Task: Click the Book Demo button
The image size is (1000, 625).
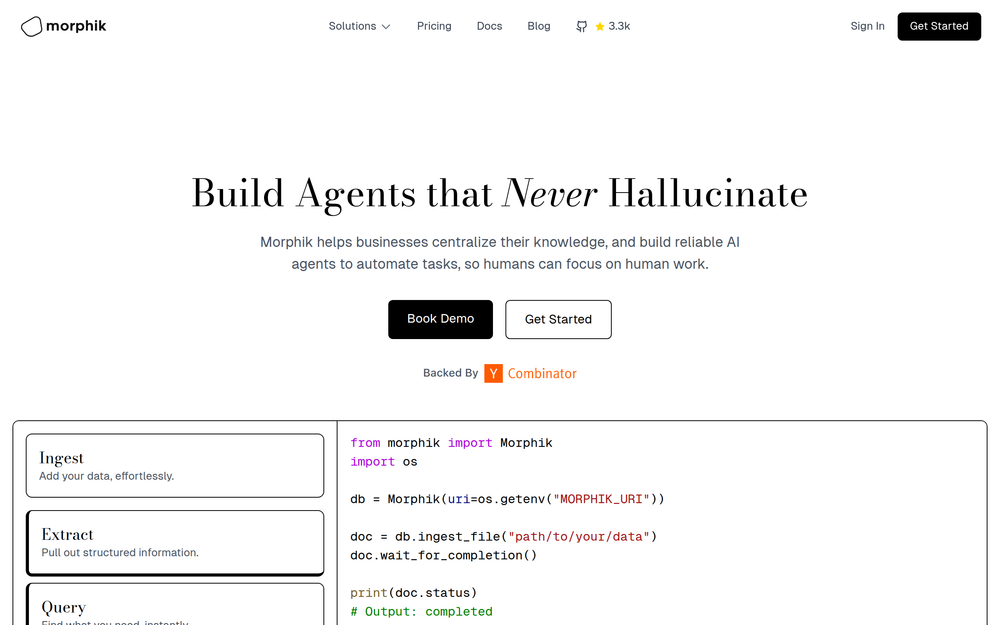Action: pos(440,319)
